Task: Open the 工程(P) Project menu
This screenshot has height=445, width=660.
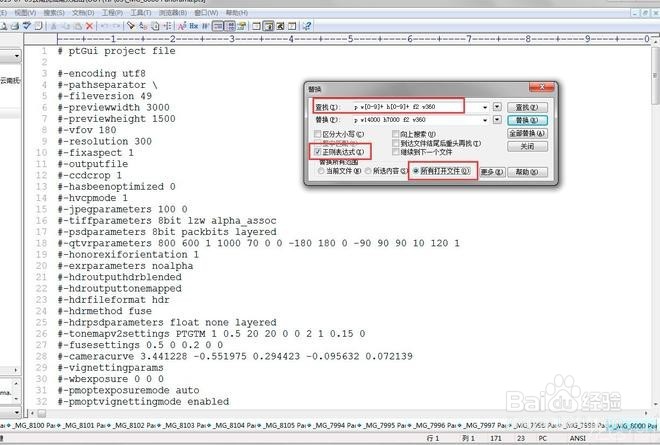Action: pyautogui.click(x=112, y=13)
